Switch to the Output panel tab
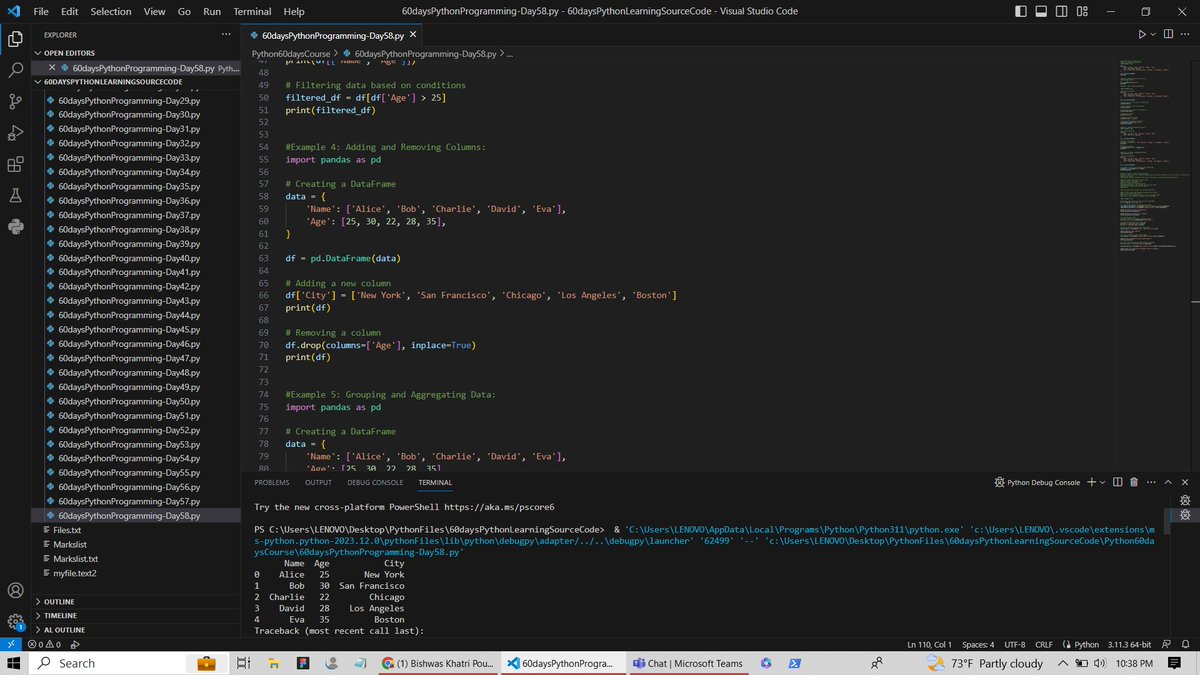 click(319, 482)
